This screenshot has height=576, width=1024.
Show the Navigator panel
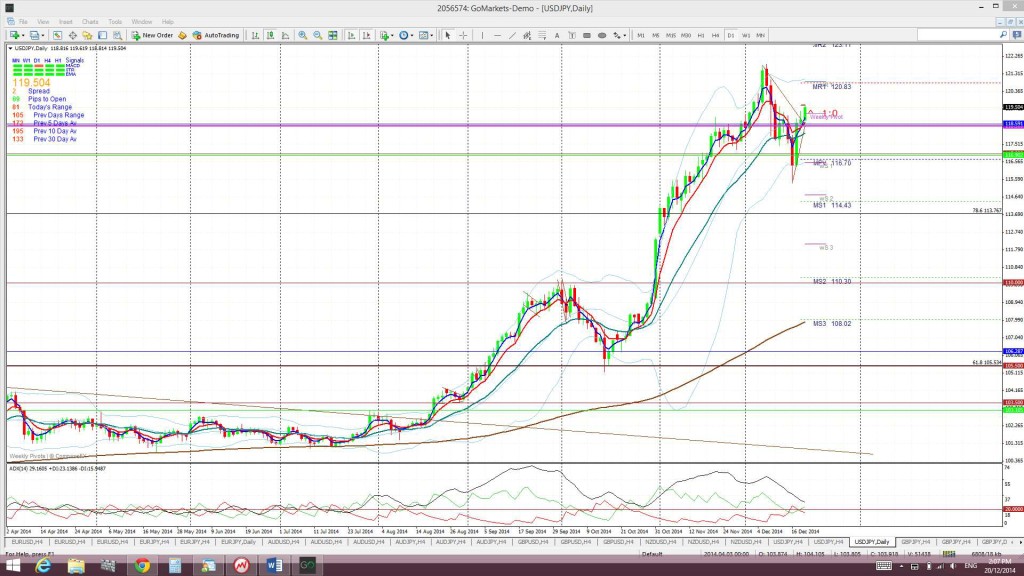pyautogui.click(x=87, y=35)
